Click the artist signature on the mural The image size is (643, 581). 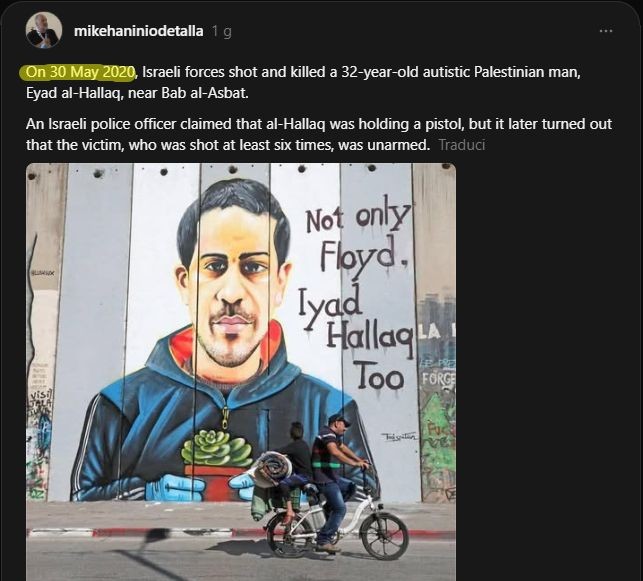click(397, 437)
